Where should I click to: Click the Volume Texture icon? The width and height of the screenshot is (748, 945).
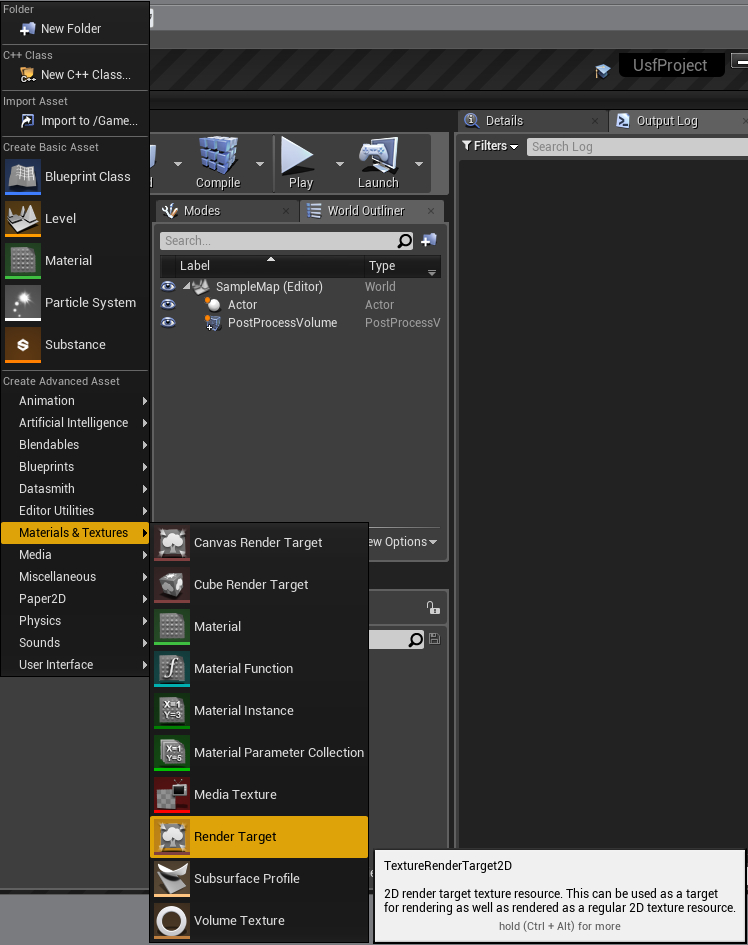pyautogui.click(x=172, y=920)
